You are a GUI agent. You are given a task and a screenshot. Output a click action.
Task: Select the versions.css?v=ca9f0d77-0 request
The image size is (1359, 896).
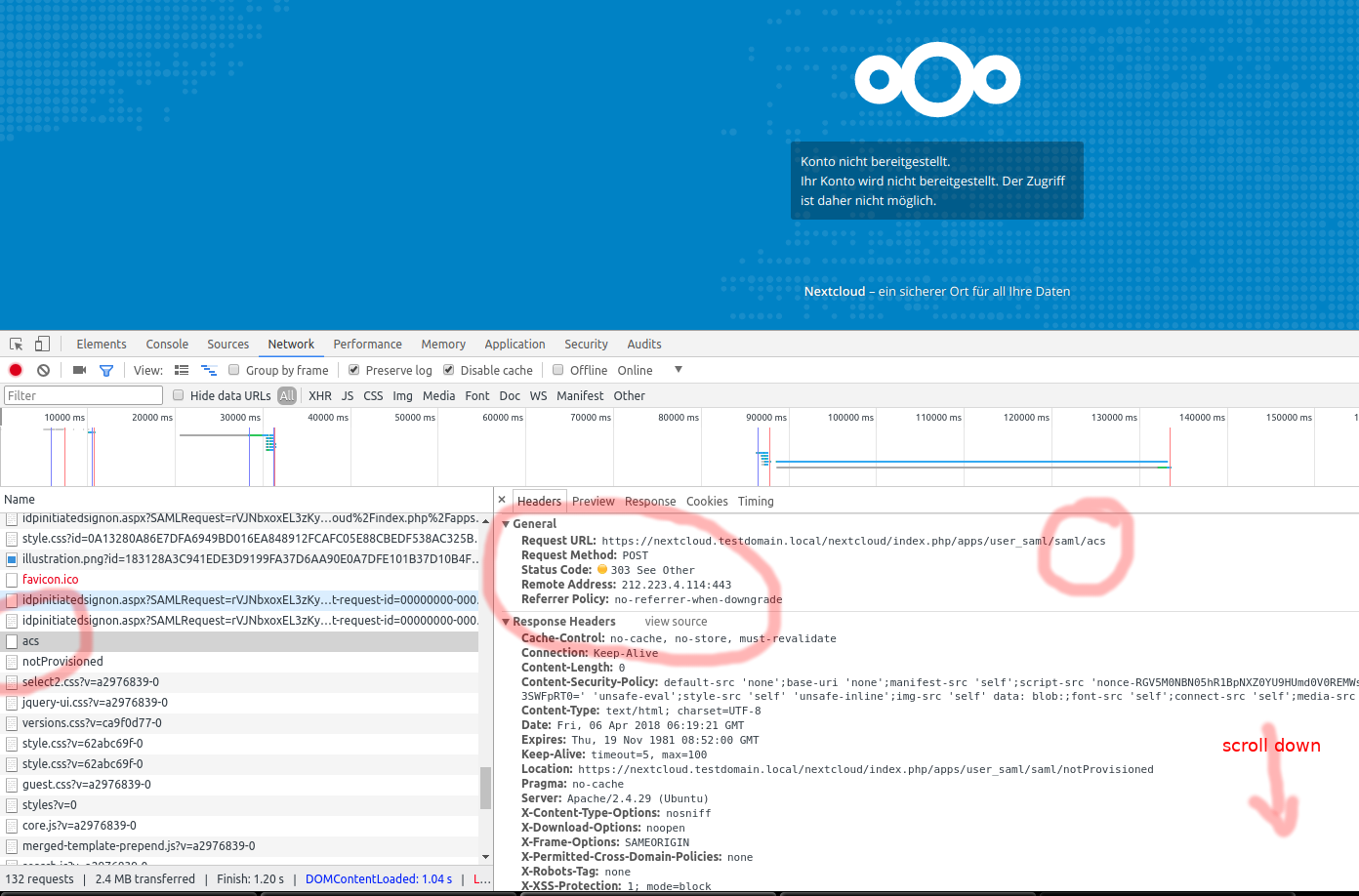coord(240,723)
